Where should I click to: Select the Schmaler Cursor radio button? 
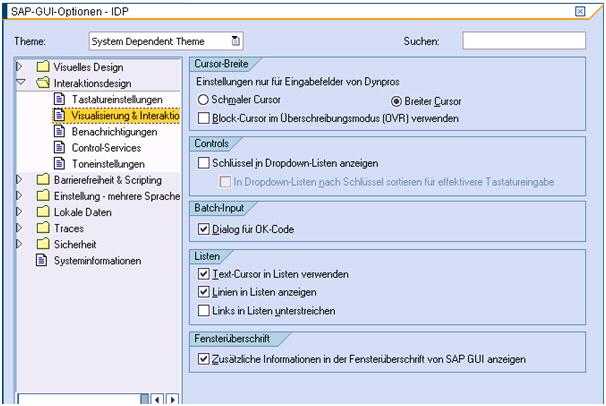click(203, 101)
